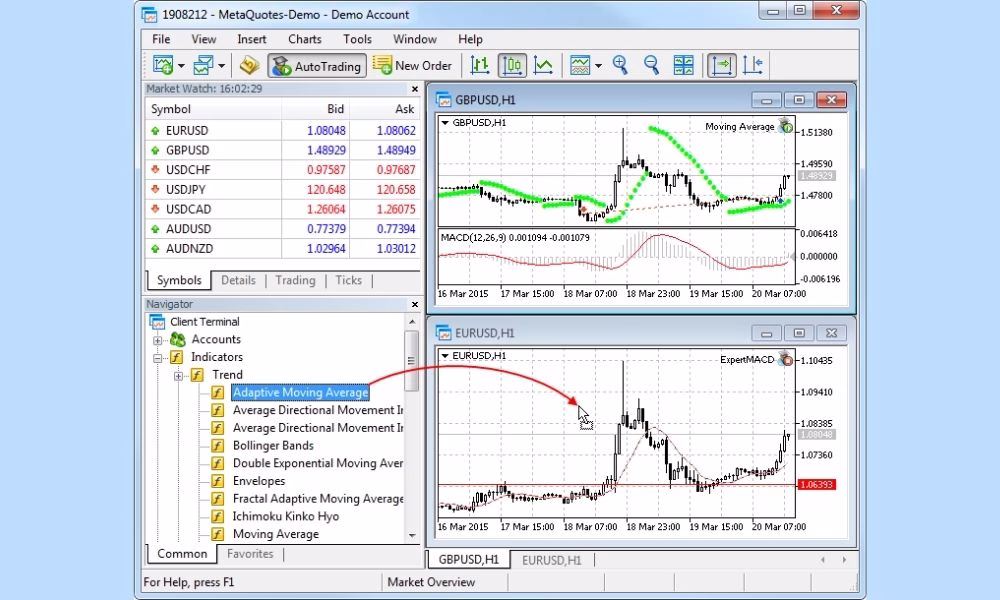Toggle the chart auto scroll icon

click(x=721, y=66)
